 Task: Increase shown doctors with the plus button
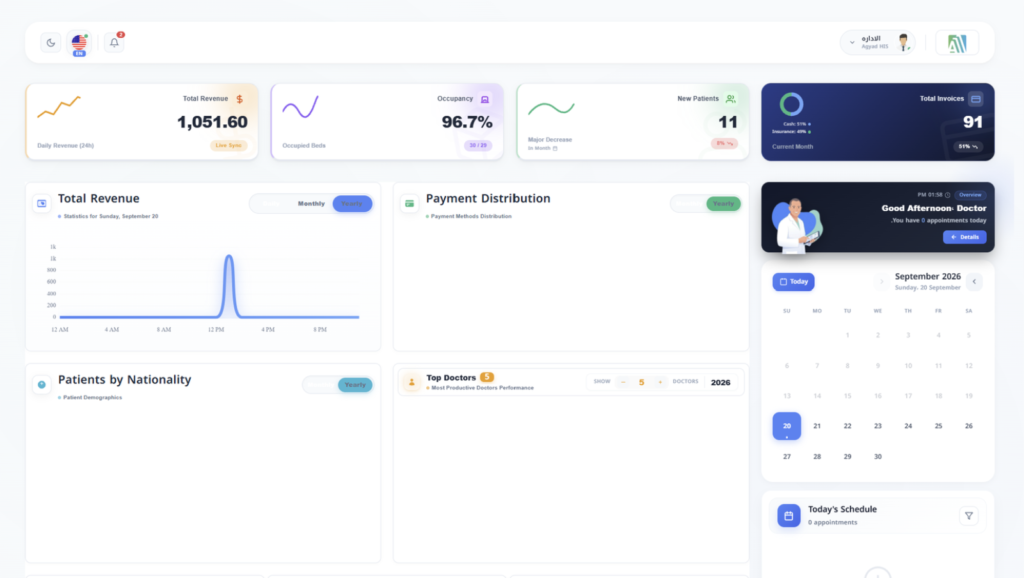tap(660, 382)
